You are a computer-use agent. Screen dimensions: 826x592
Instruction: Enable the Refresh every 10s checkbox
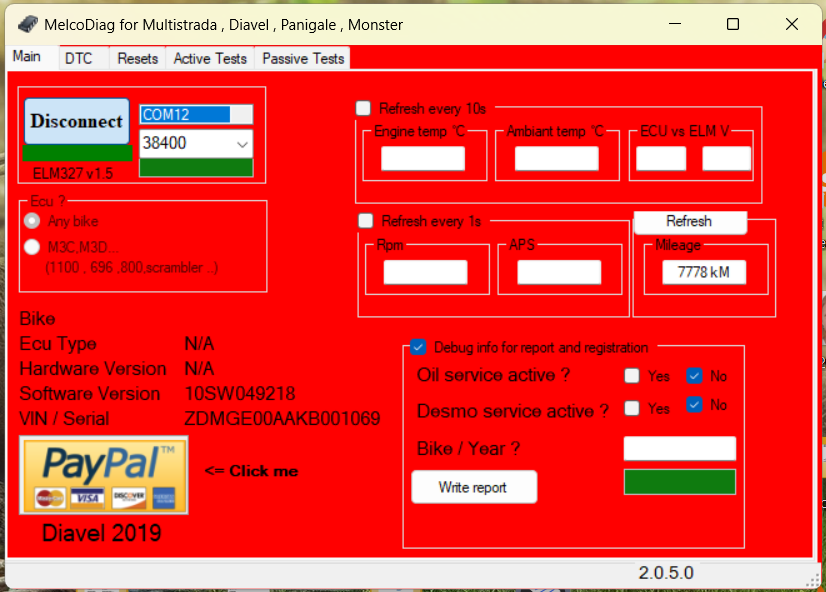363,108
